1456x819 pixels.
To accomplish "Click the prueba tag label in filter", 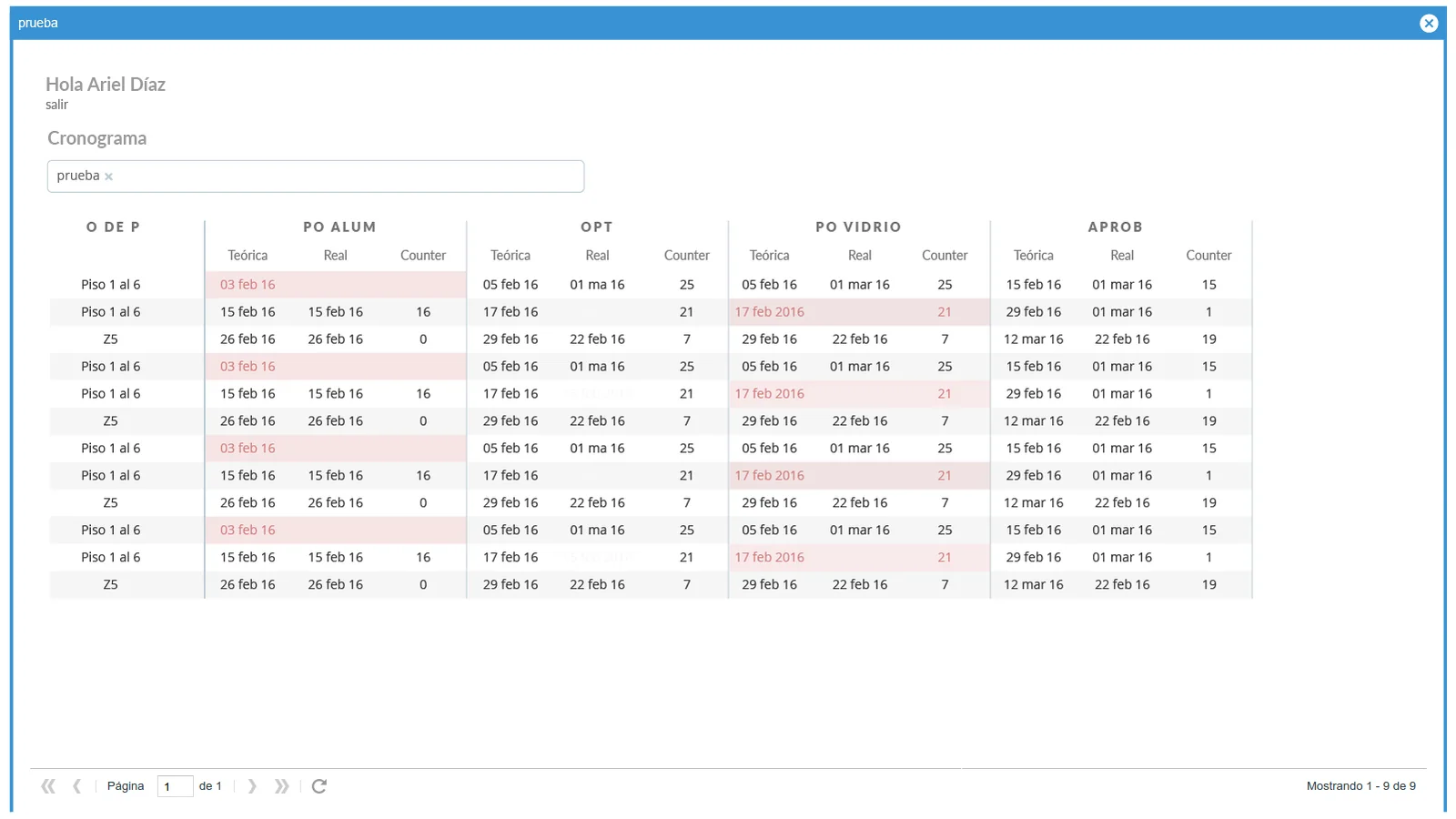I will 78,176.
